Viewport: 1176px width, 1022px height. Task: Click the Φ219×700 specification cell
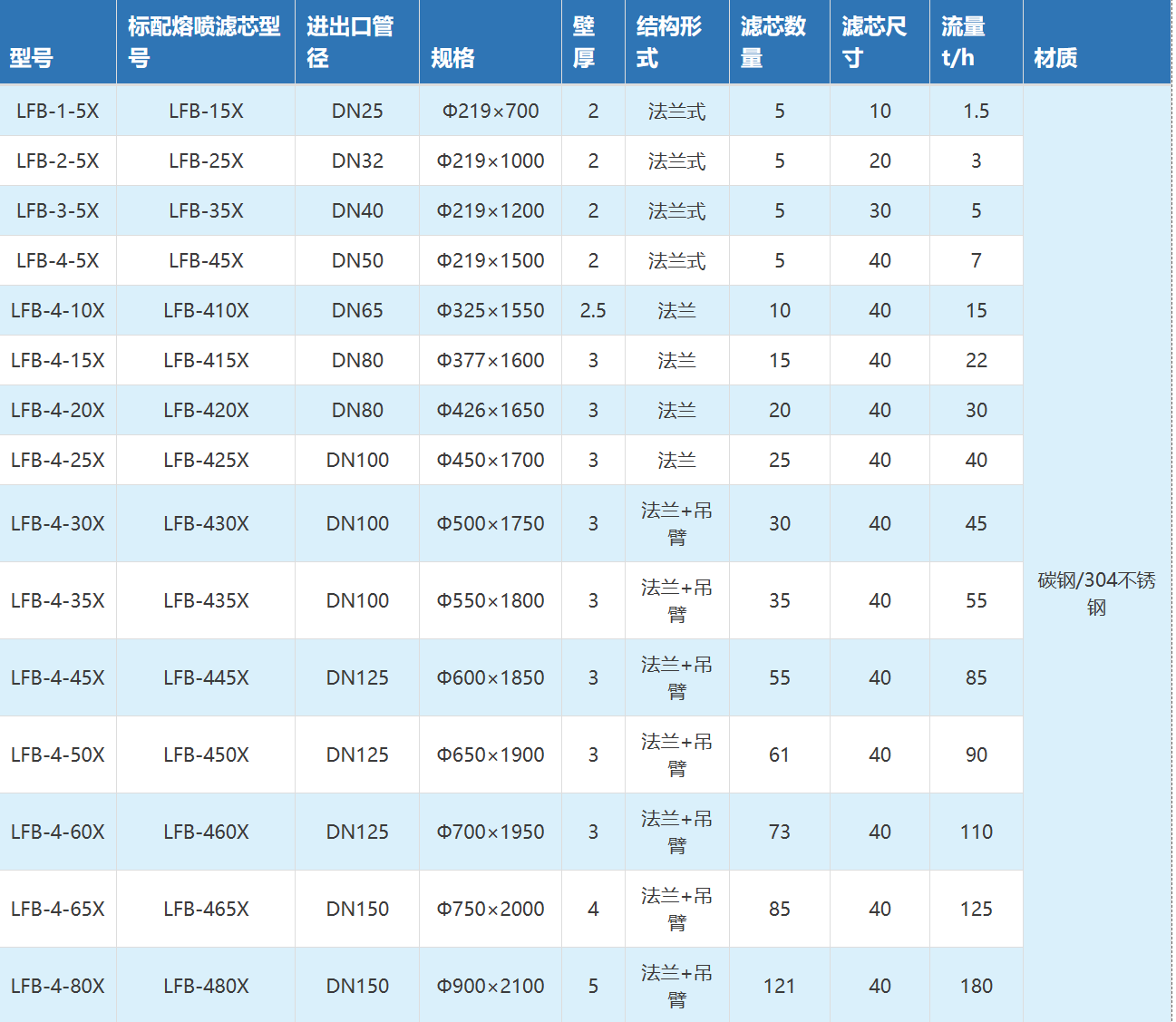tap(491, 111)
